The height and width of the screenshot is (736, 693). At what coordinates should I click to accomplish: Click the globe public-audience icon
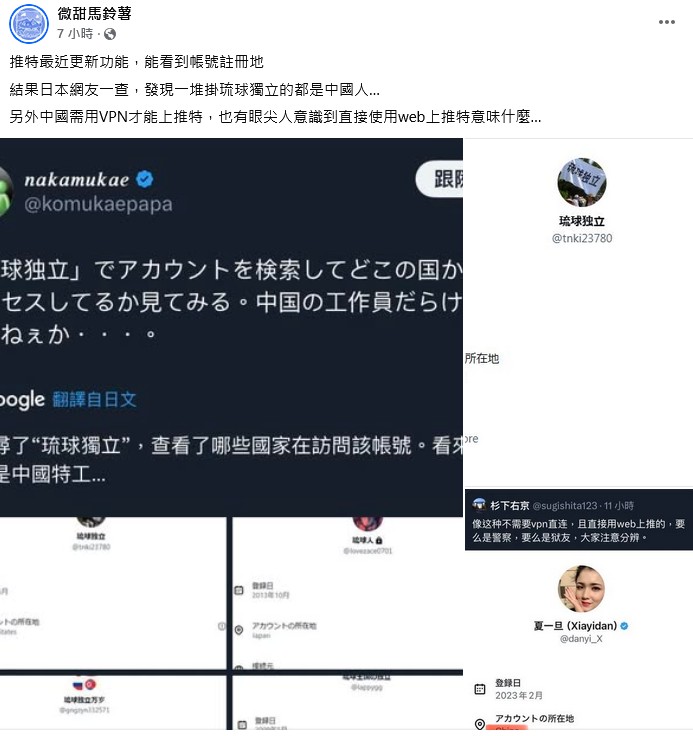click(x=110, y=34)
